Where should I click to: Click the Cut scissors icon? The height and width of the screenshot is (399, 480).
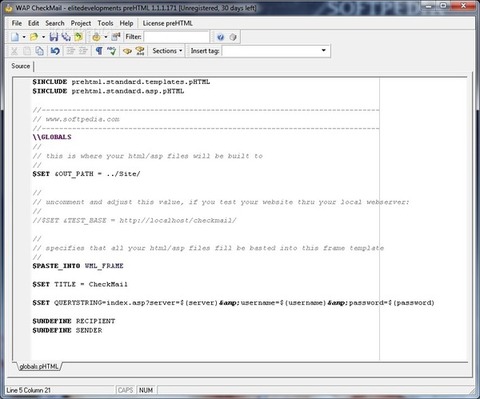tap(14, 51)
